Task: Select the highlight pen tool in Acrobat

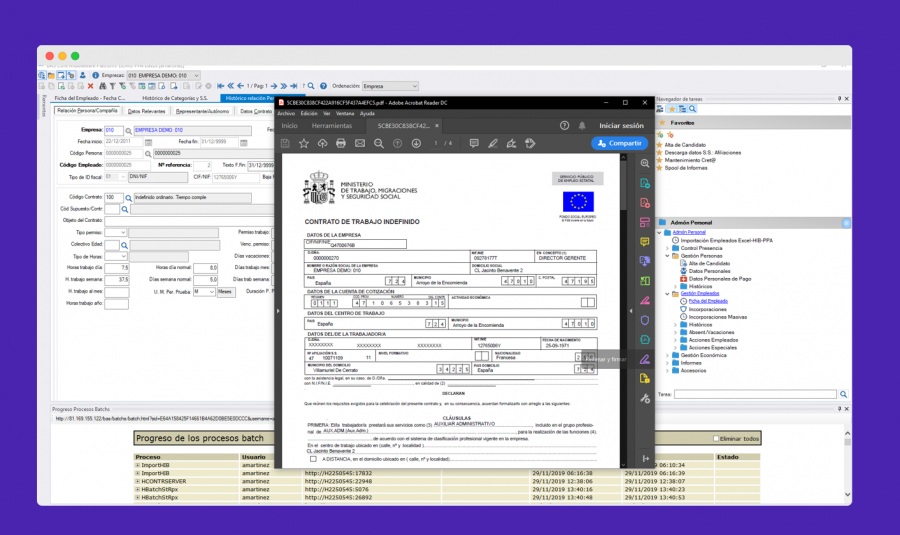Action: (x=492, y=144)
